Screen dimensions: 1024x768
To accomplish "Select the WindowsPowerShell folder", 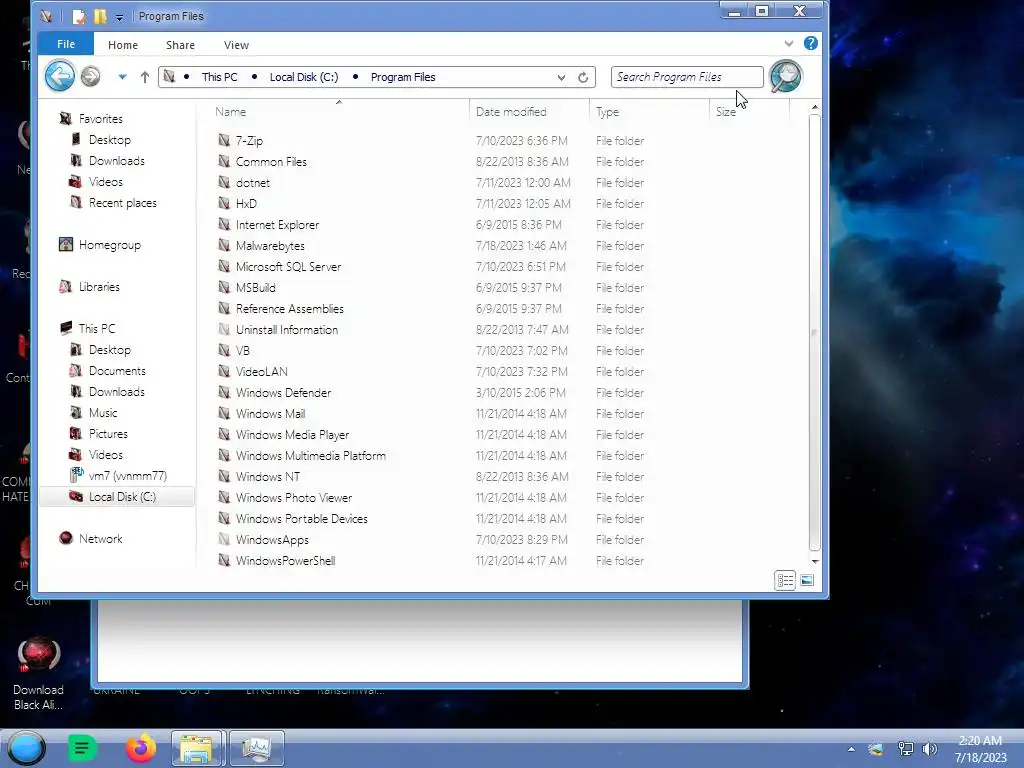I will pos(285,560).
